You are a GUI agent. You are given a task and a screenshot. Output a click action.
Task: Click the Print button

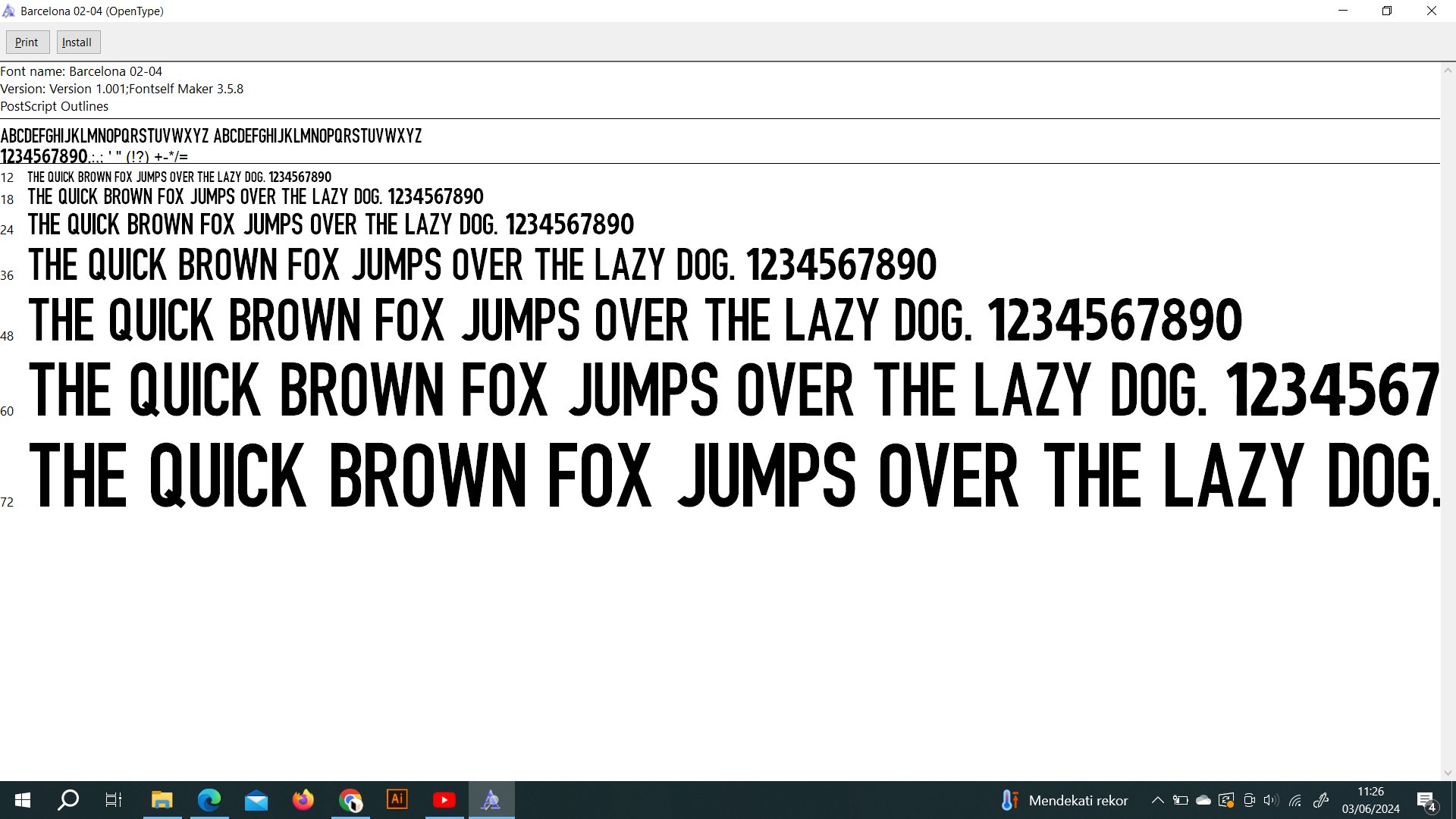pos(27,42)
